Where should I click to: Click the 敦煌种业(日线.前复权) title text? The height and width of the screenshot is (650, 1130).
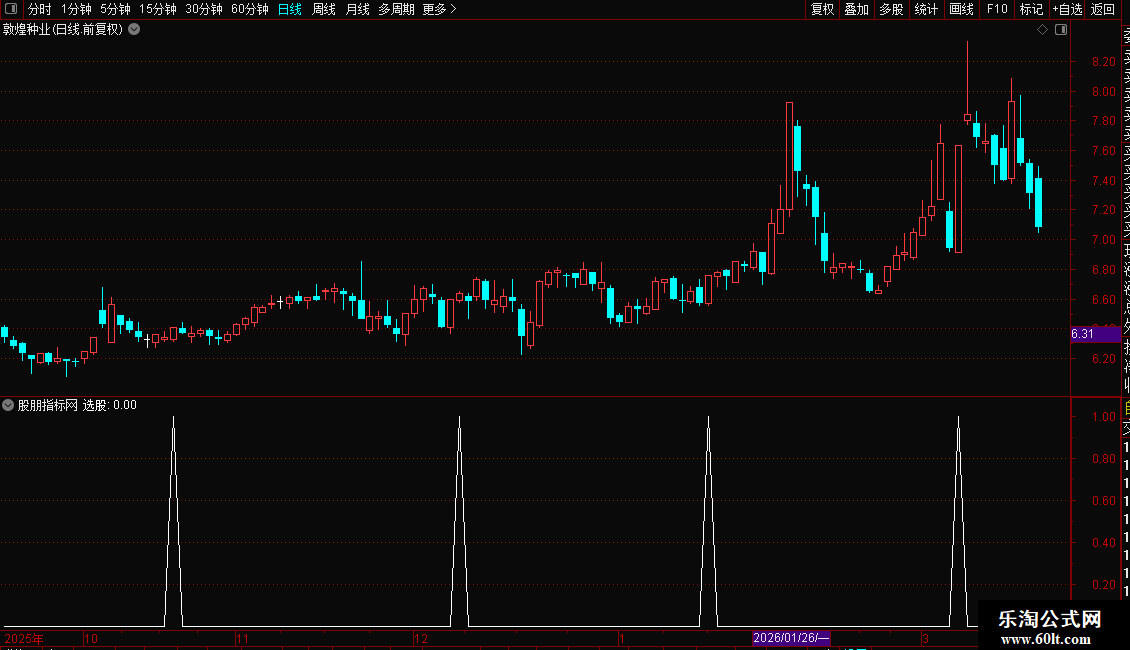tap(63, 30)
